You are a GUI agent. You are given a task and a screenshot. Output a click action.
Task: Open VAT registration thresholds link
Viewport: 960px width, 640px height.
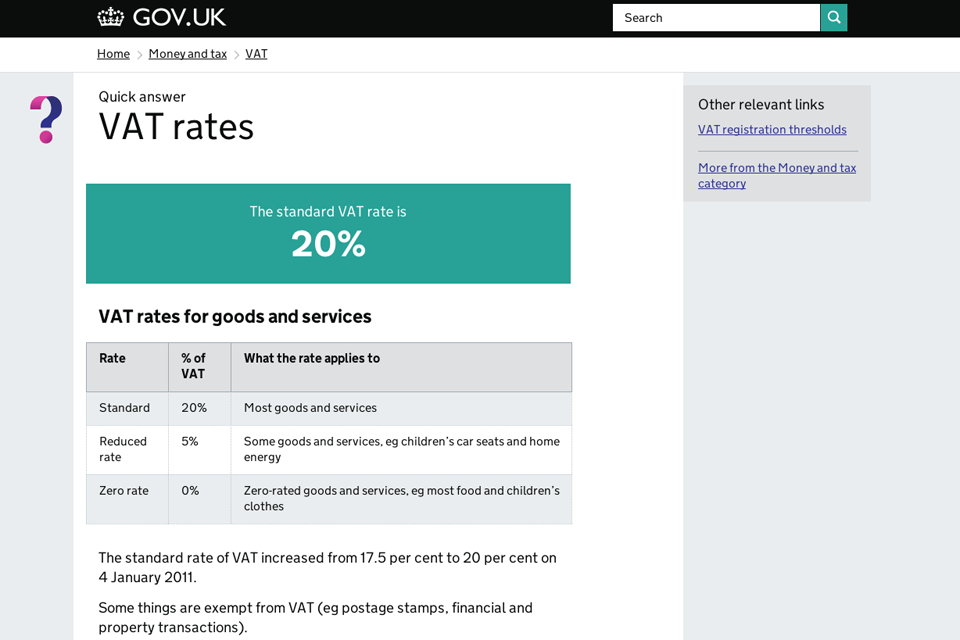772,129
